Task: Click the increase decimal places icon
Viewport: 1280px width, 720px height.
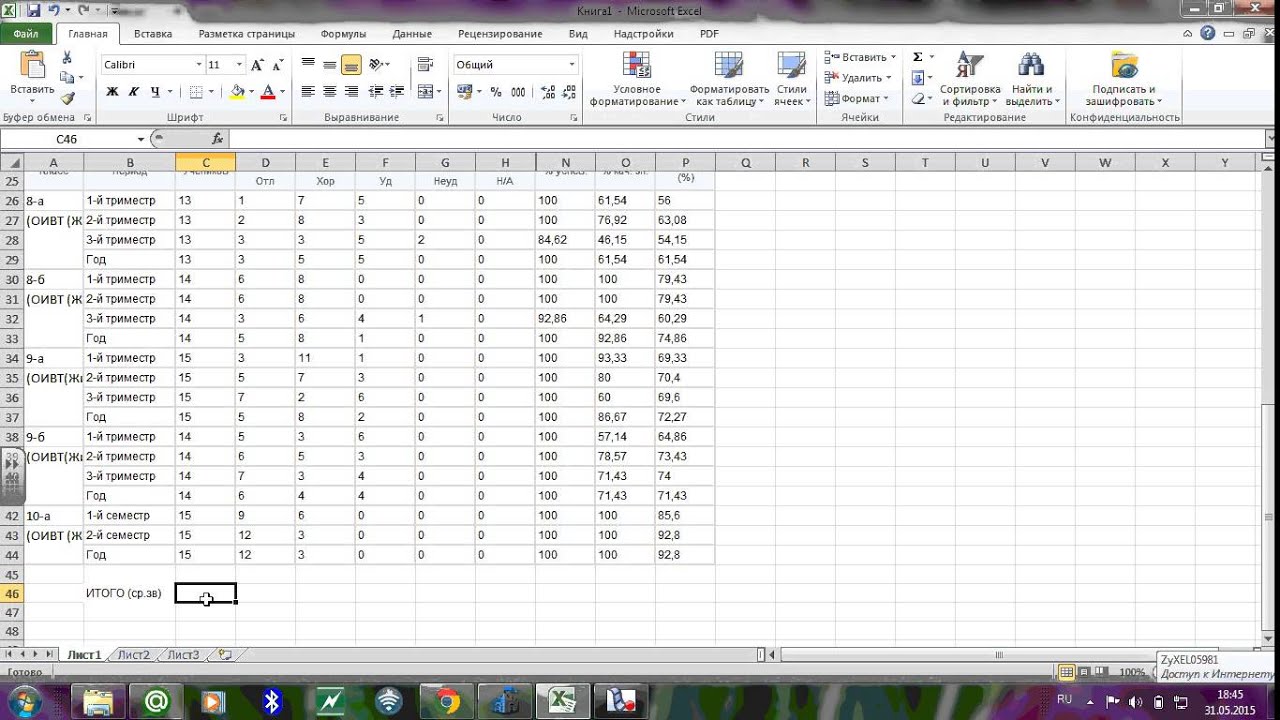Action: 547,91
